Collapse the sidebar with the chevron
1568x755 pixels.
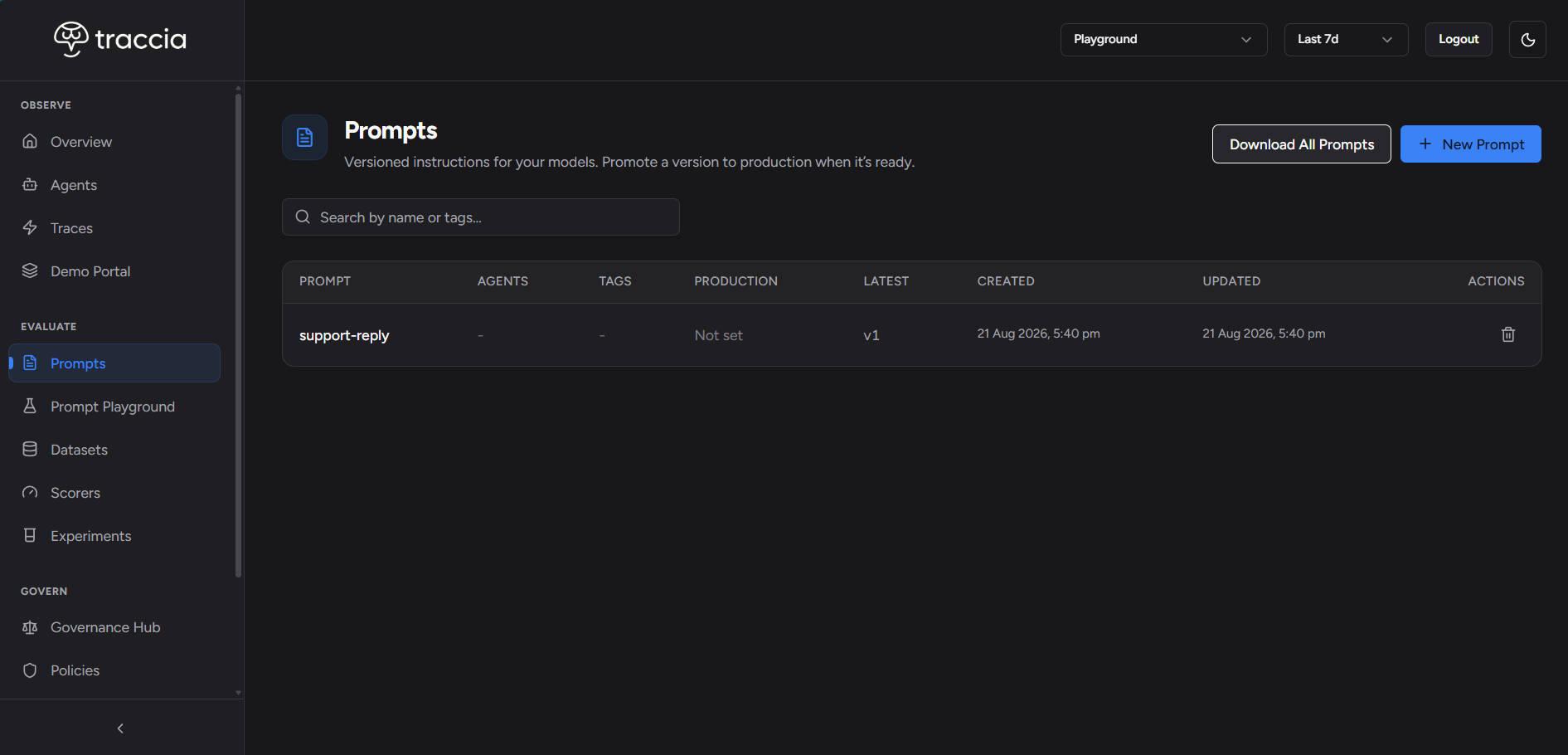120,728
